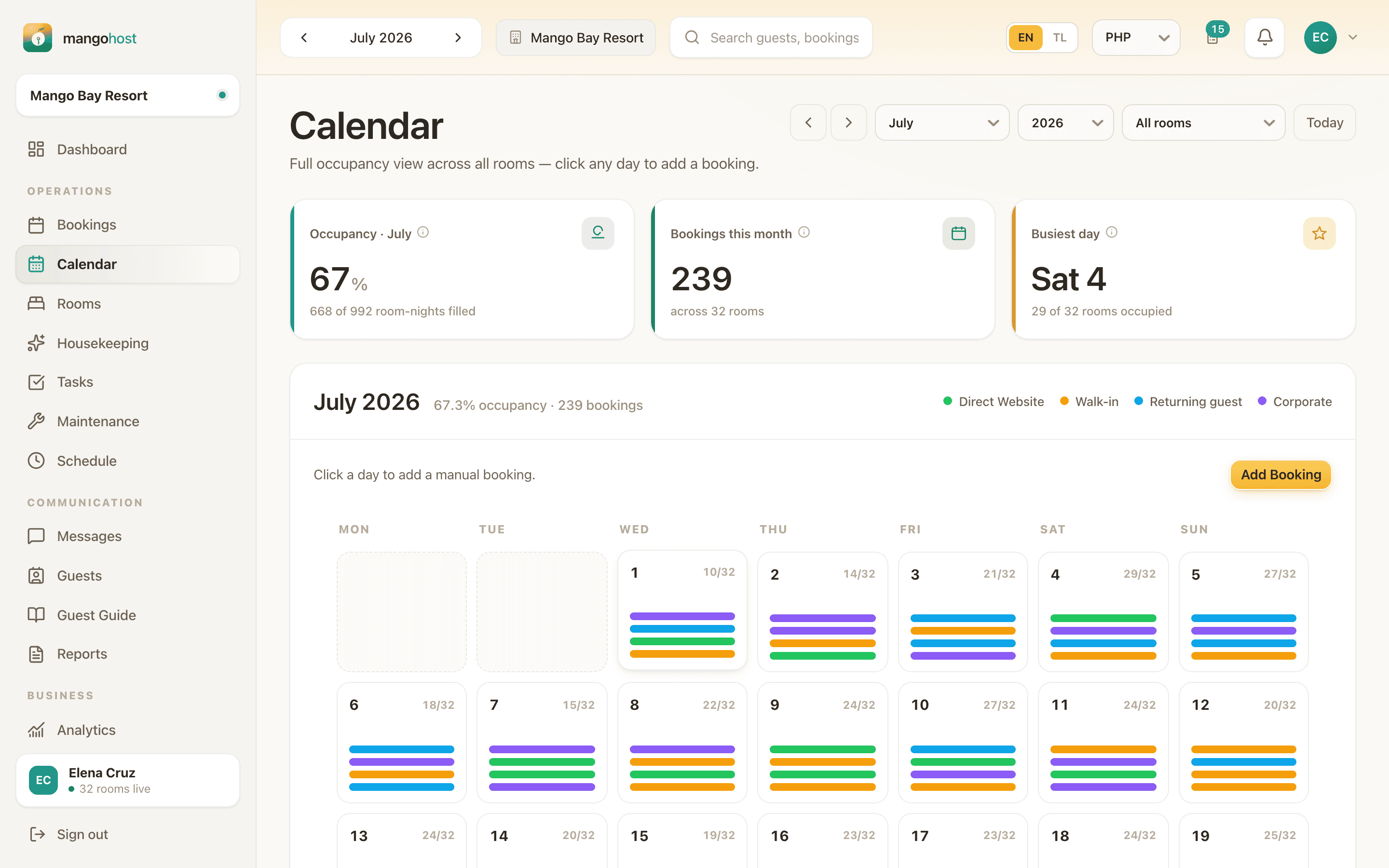Switch language to EN
1389x868 pixels.
1026,37
